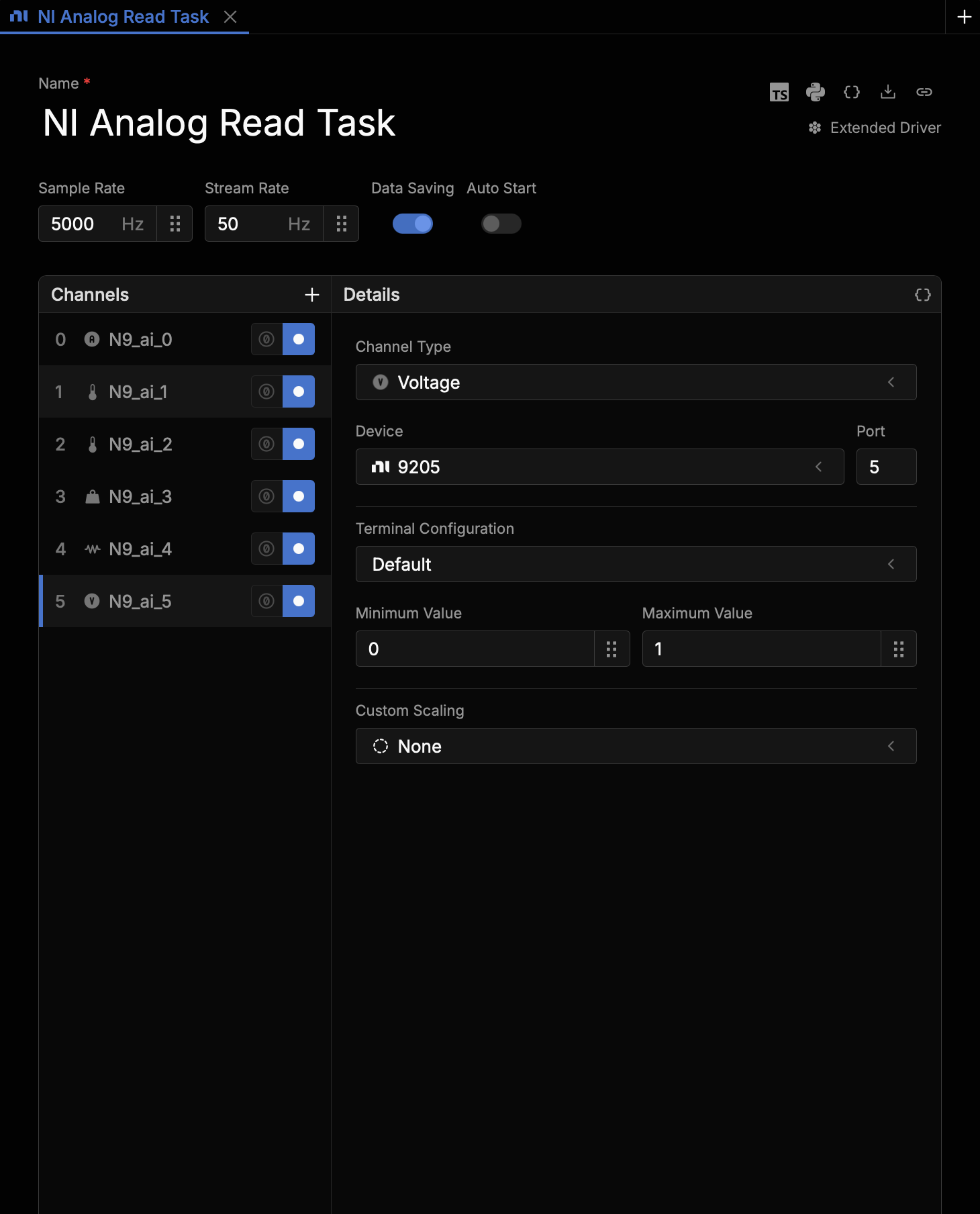This screenshot has width=980, height=1214.
Task: Click the tare button for N9_ai_2
Action: pyautogui.click(x=267, y=444)
